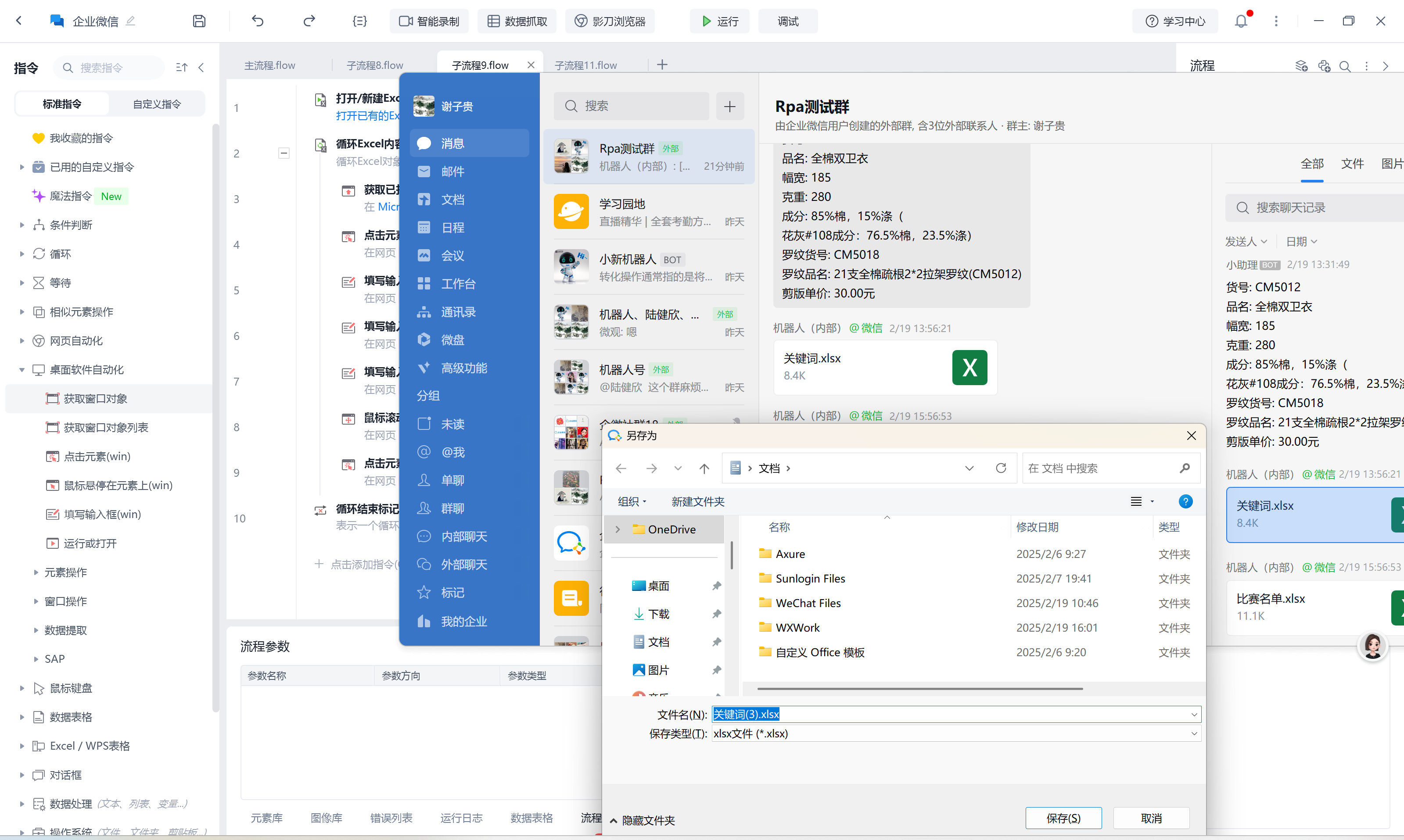Open the 发送人 filter dropdown
The image size is (1404, 840).
(1246, 242)
